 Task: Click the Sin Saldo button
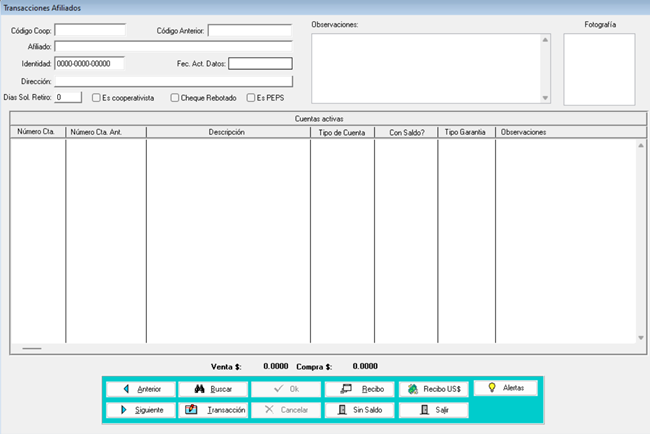pos(360,410)
